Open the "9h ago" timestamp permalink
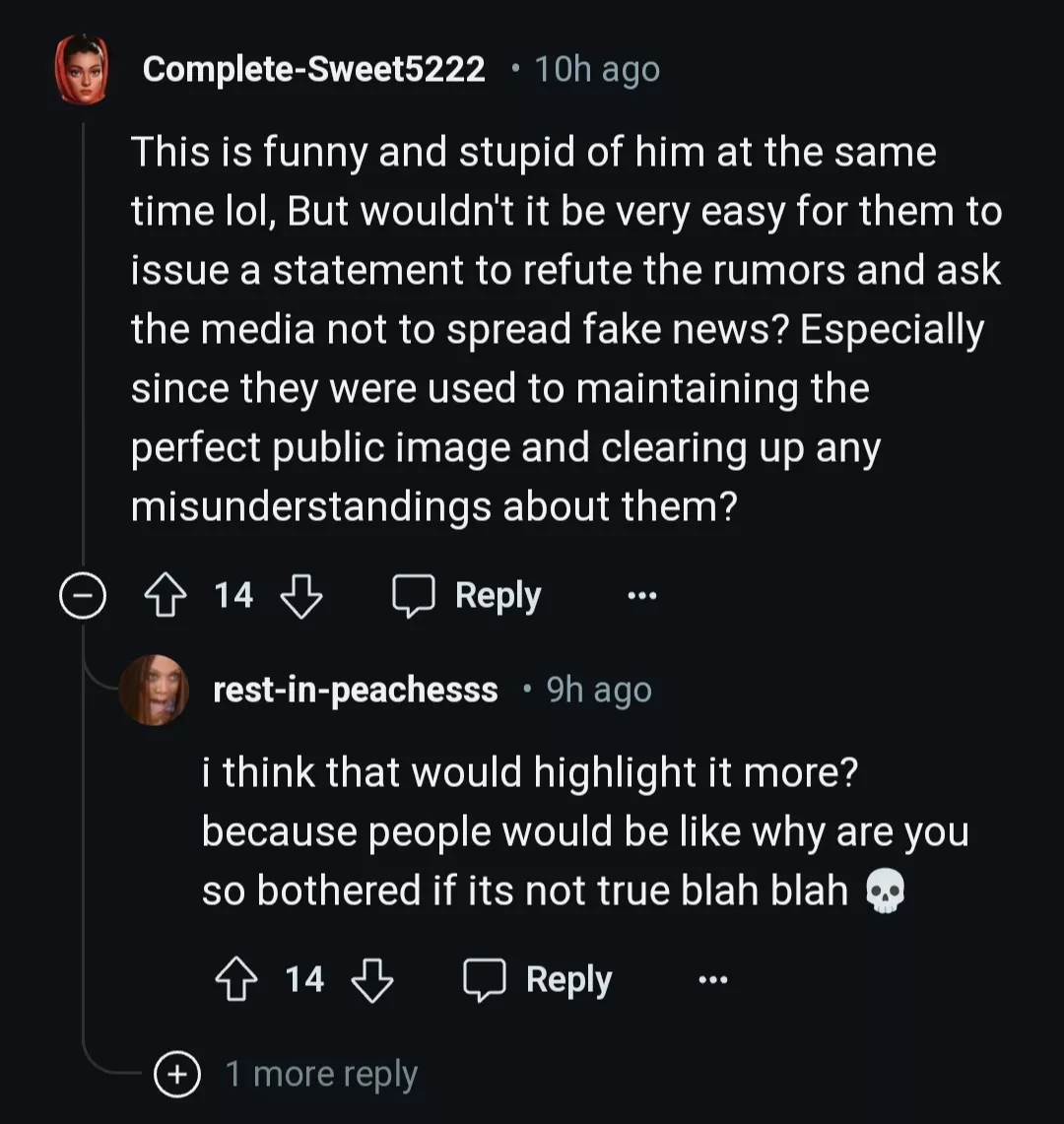 pyautogui.click(x=599, y=691)
